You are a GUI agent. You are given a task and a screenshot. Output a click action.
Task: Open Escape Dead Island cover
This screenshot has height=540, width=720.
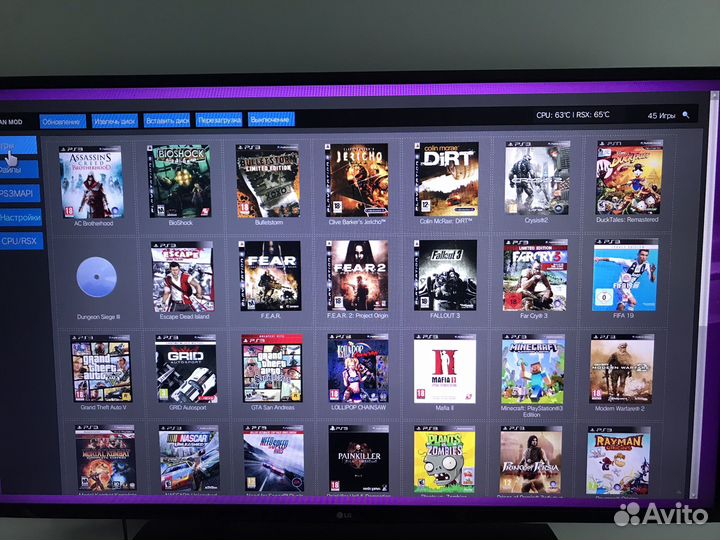point(183,277)
